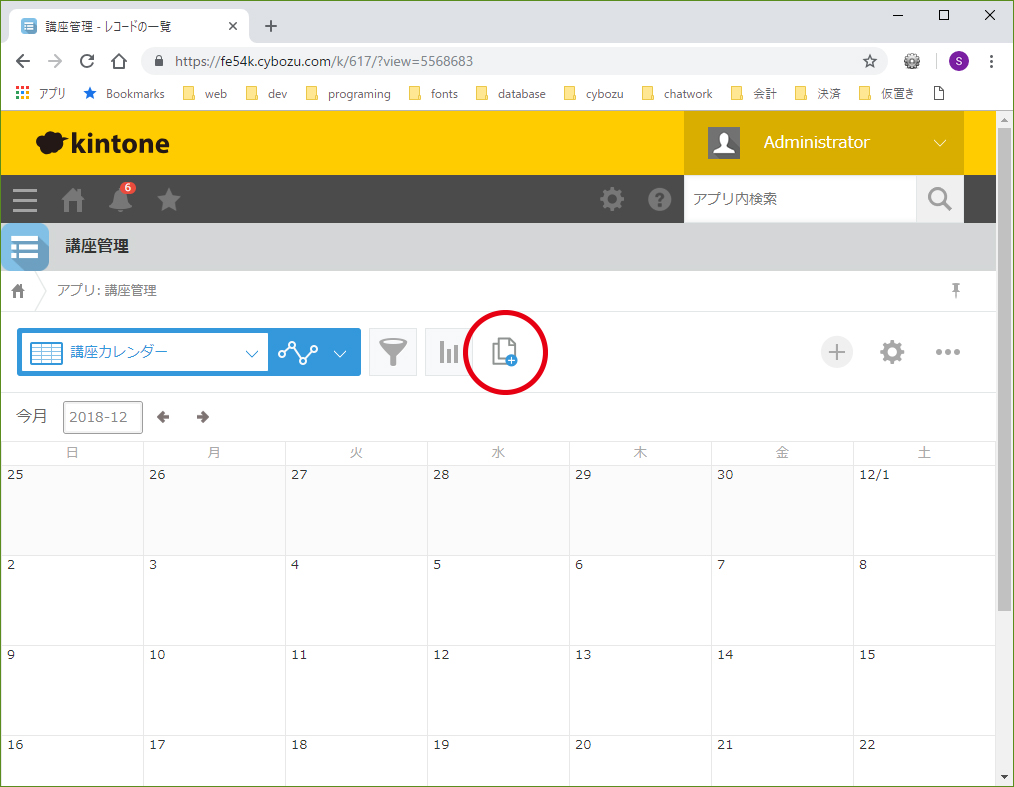
Task: Click the address bar URL
Action: pos(324,61)
